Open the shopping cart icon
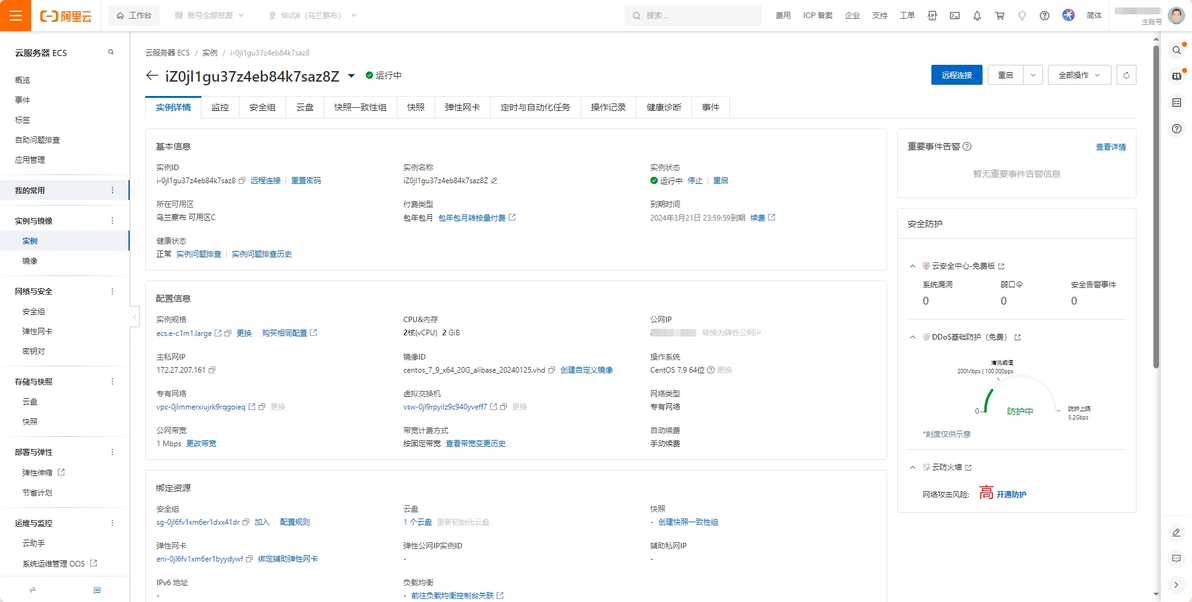Viewport: 1192px width, 602px height. coord(1000,15)
